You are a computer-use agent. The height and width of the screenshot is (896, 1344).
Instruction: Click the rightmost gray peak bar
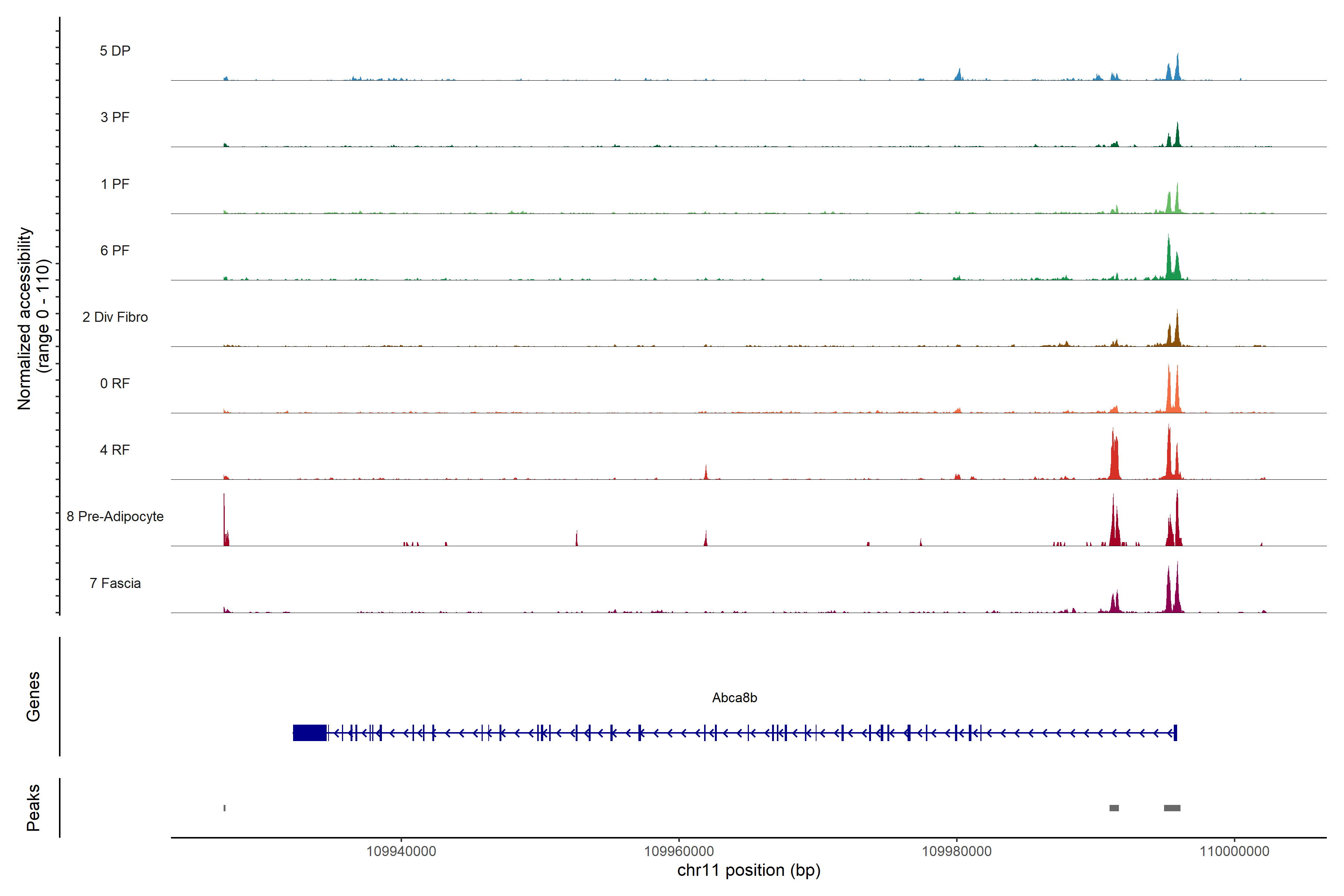(1172, 808)
